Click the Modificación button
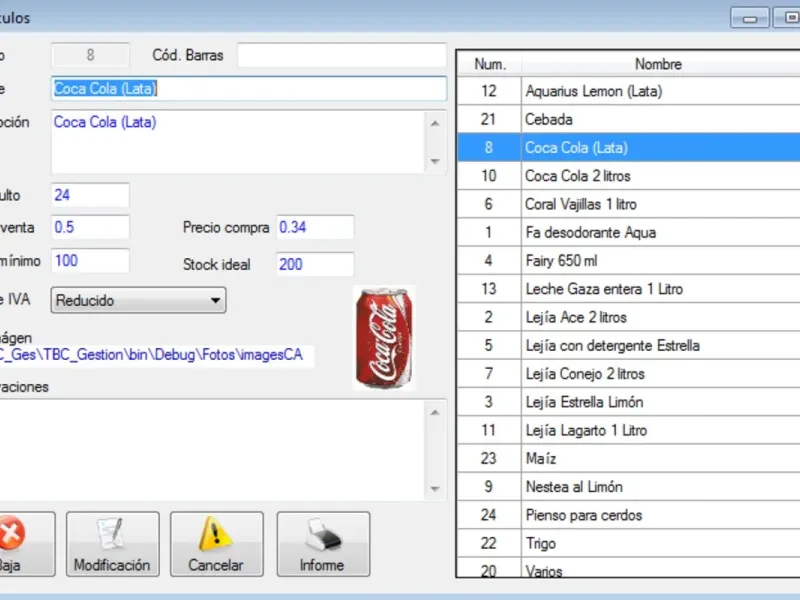Screen dimensions: 800x600 pos(112,544)
